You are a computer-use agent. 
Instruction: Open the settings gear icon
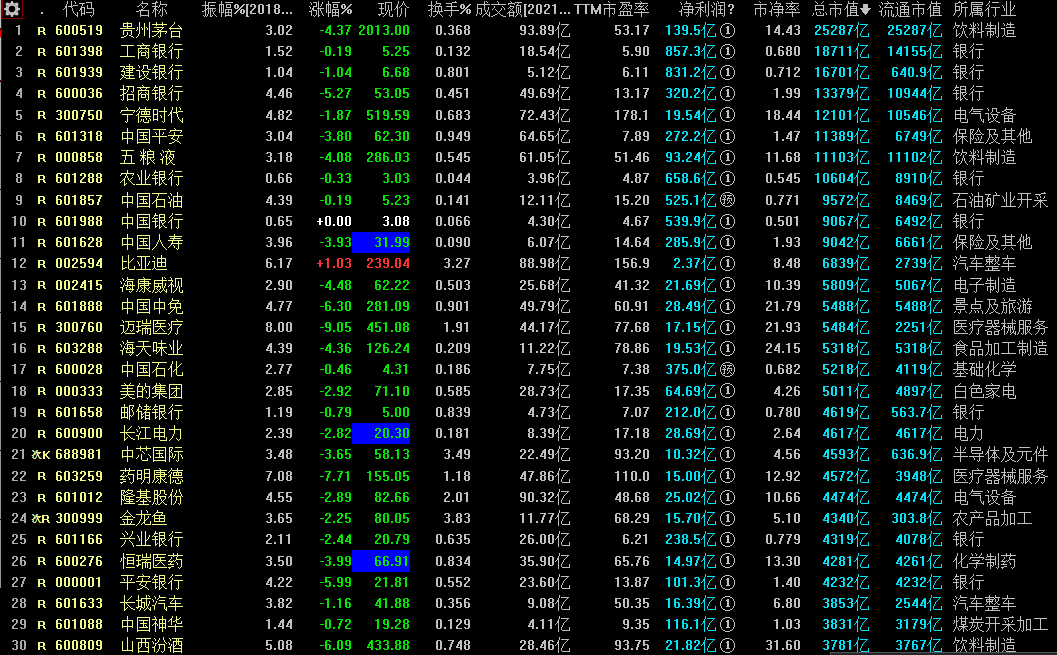(x=11, y=9)
